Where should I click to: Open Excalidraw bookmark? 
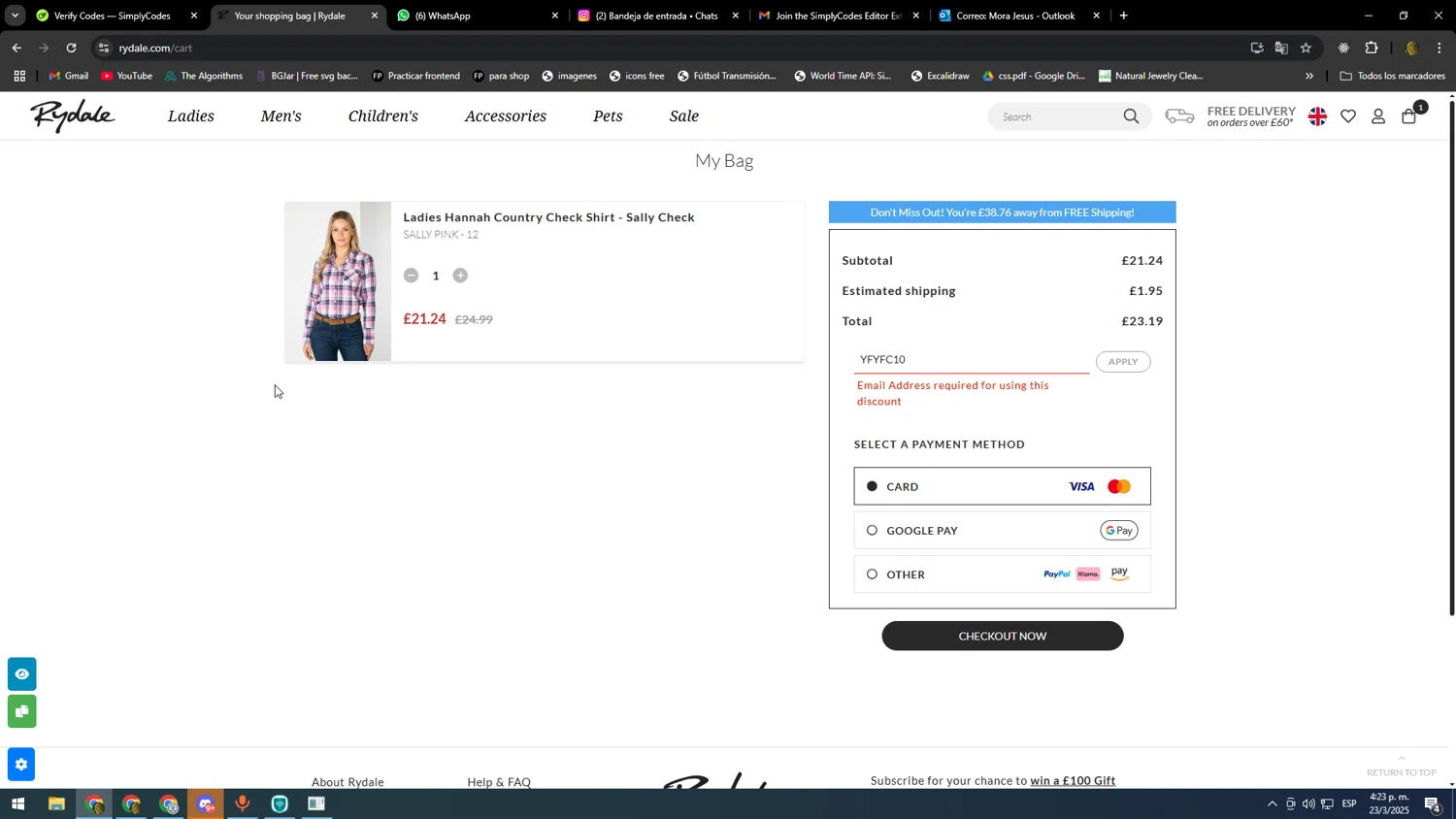click(940, 76)
